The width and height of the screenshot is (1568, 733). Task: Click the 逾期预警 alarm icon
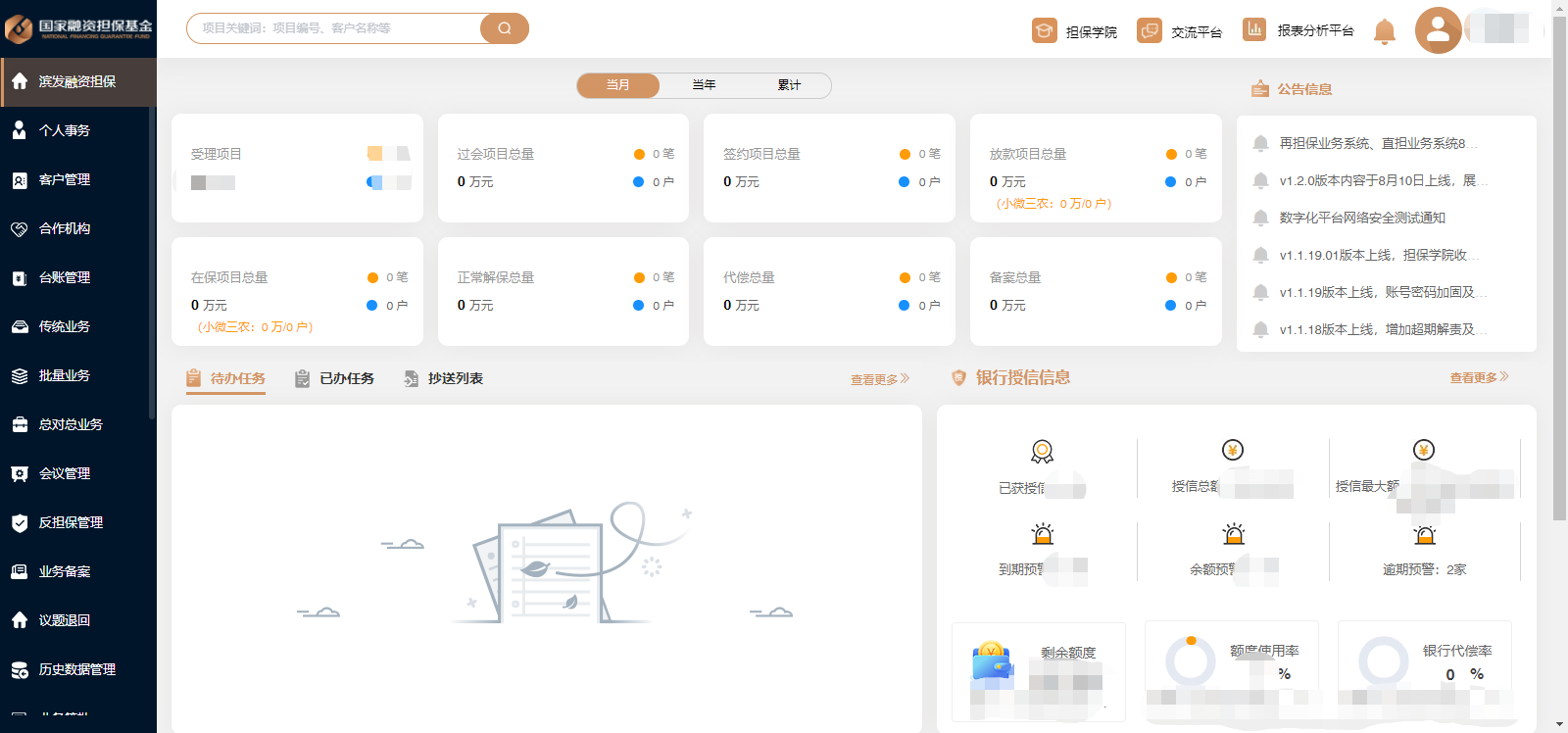(x=1424, y=535)
